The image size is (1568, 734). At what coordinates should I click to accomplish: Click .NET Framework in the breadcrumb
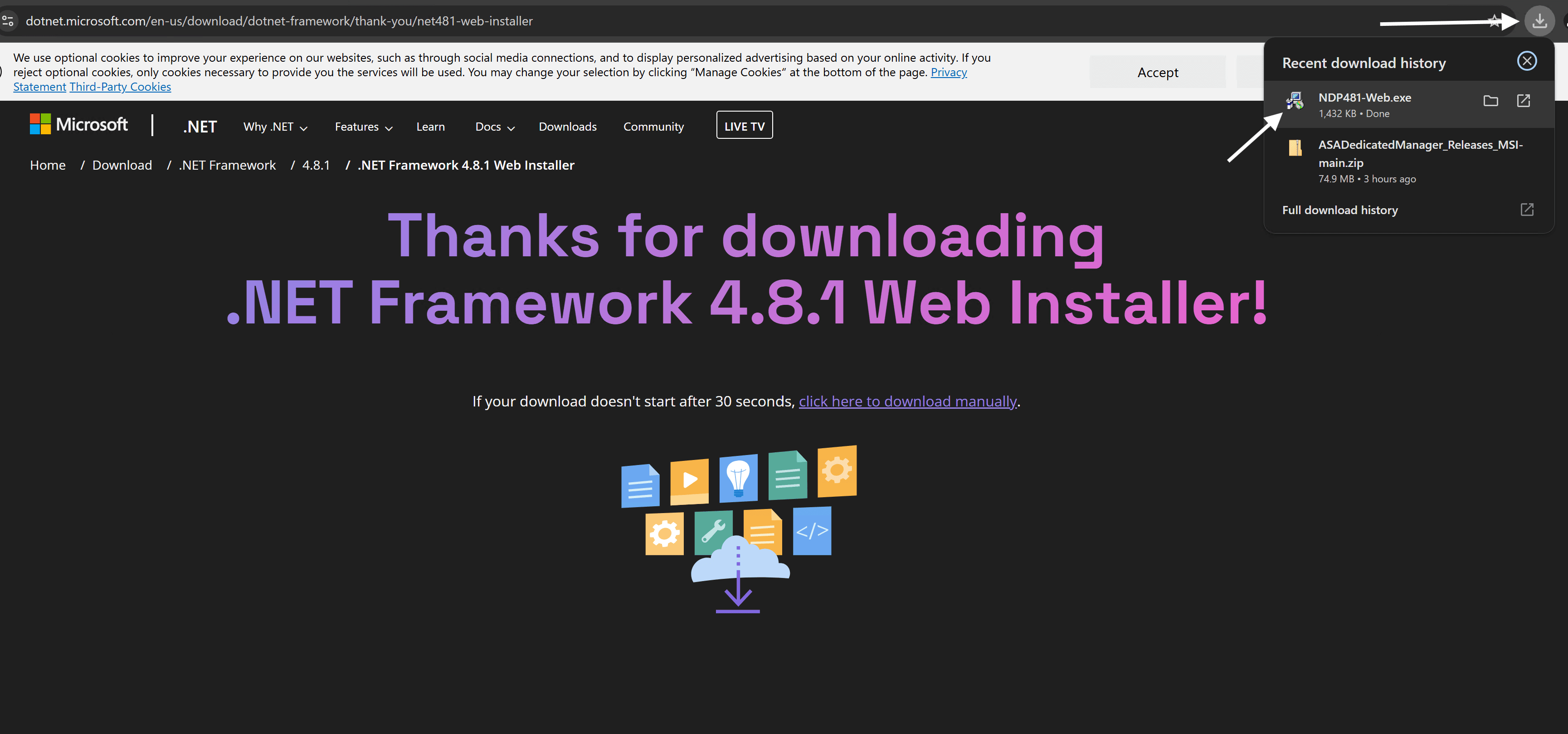227,166
